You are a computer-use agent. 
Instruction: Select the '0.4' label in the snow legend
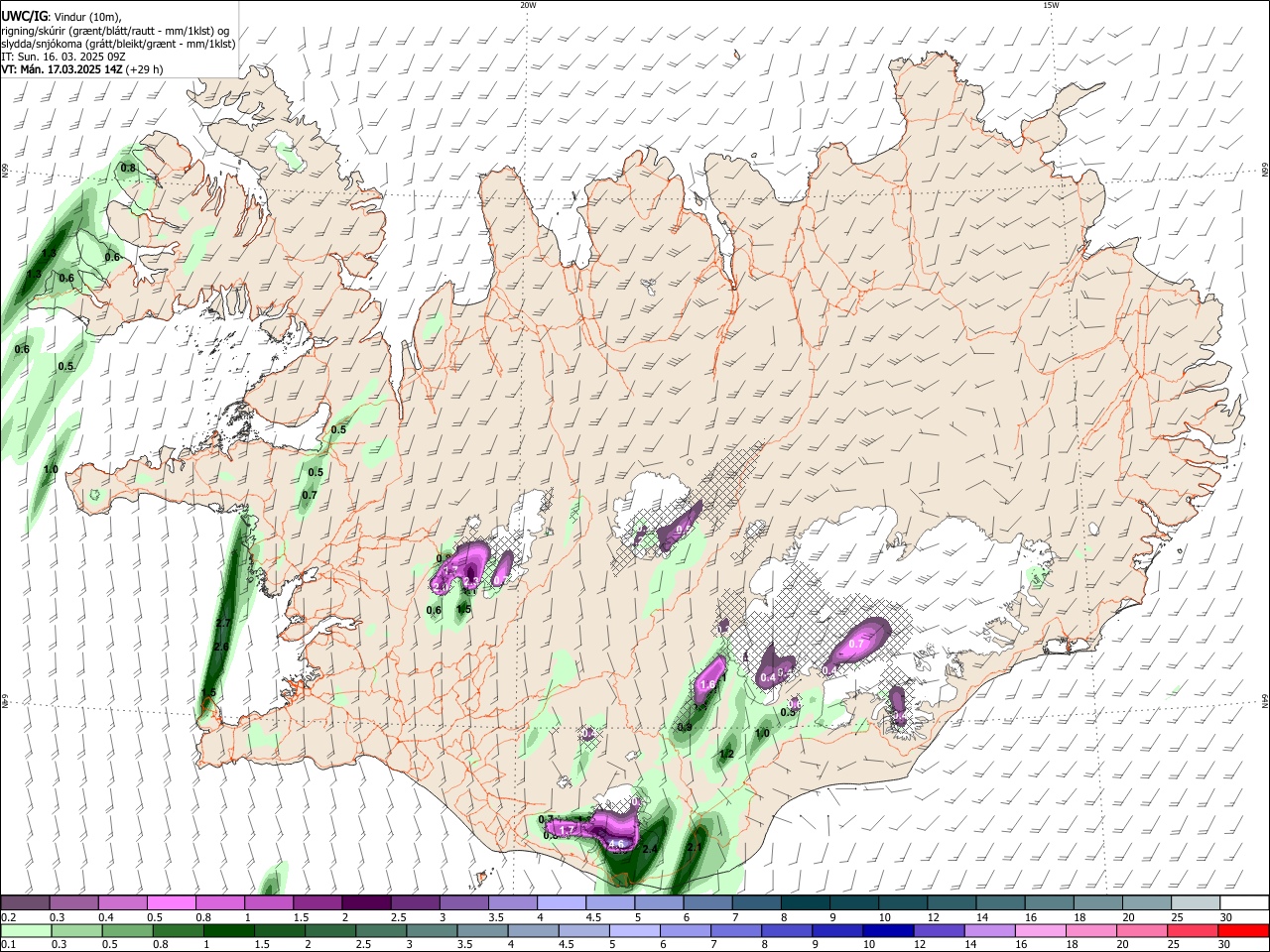pos(106,917)
